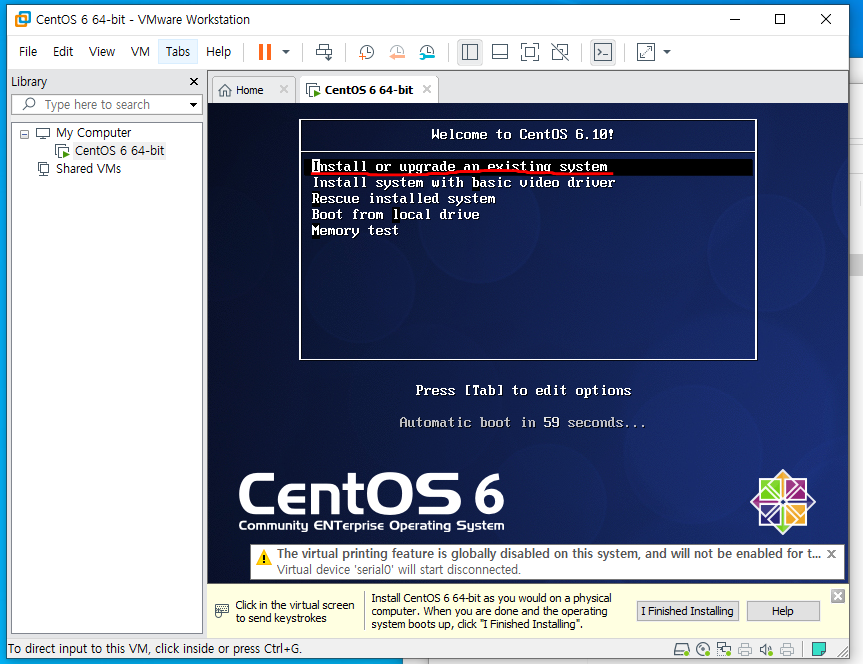Take a snapshot of this virtual machine
863x664 pixels.
click(366, 52)
